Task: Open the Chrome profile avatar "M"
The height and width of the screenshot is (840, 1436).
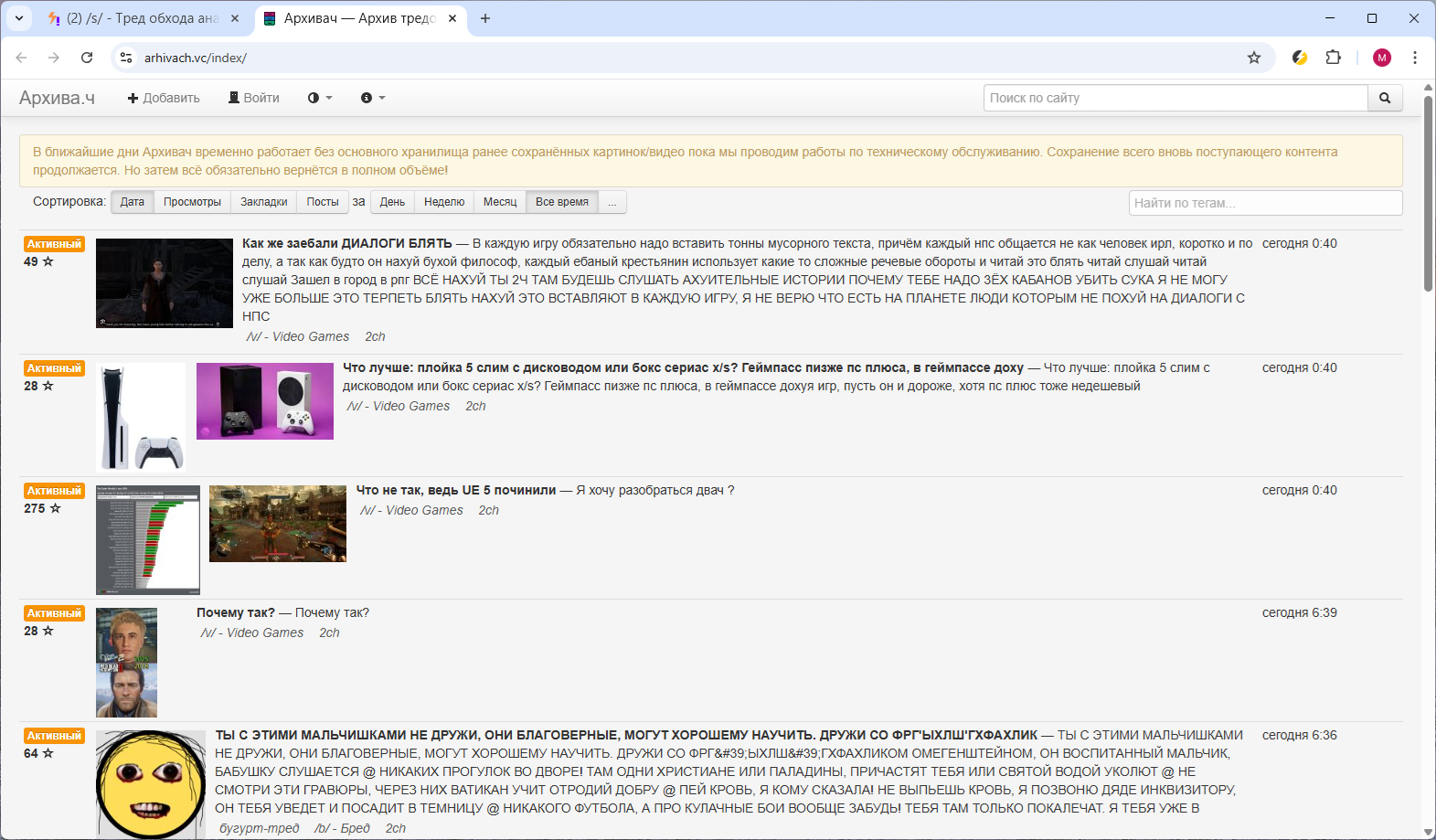Action: [x=1382, y=58]
